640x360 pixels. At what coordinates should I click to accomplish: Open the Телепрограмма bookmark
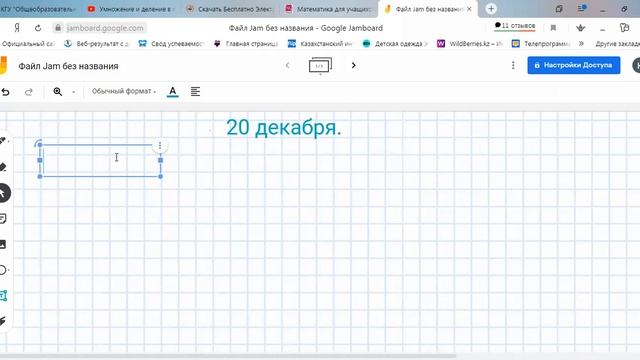[x=541, y=44]
